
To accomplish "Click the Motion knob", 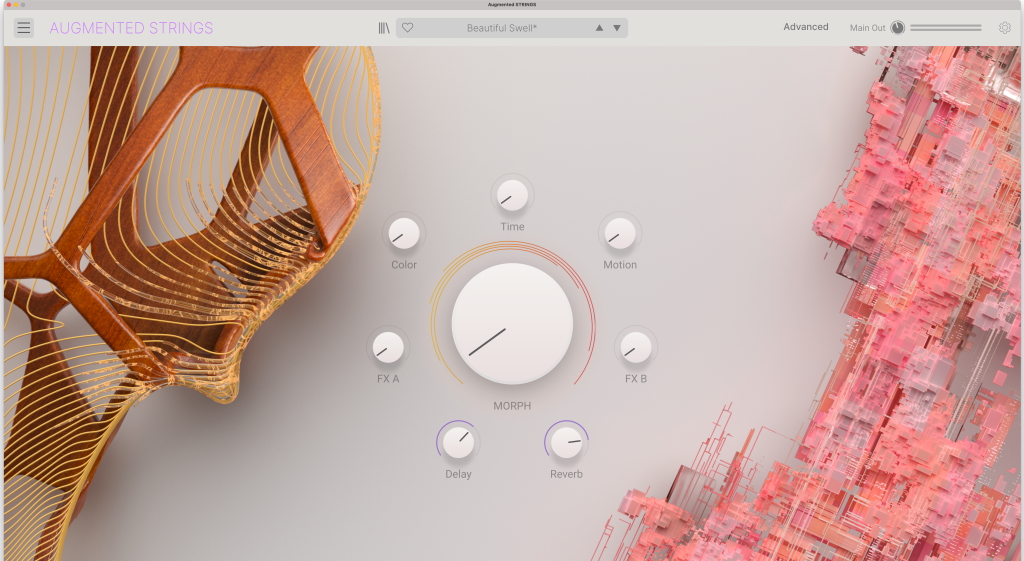I will coord(620,233).
